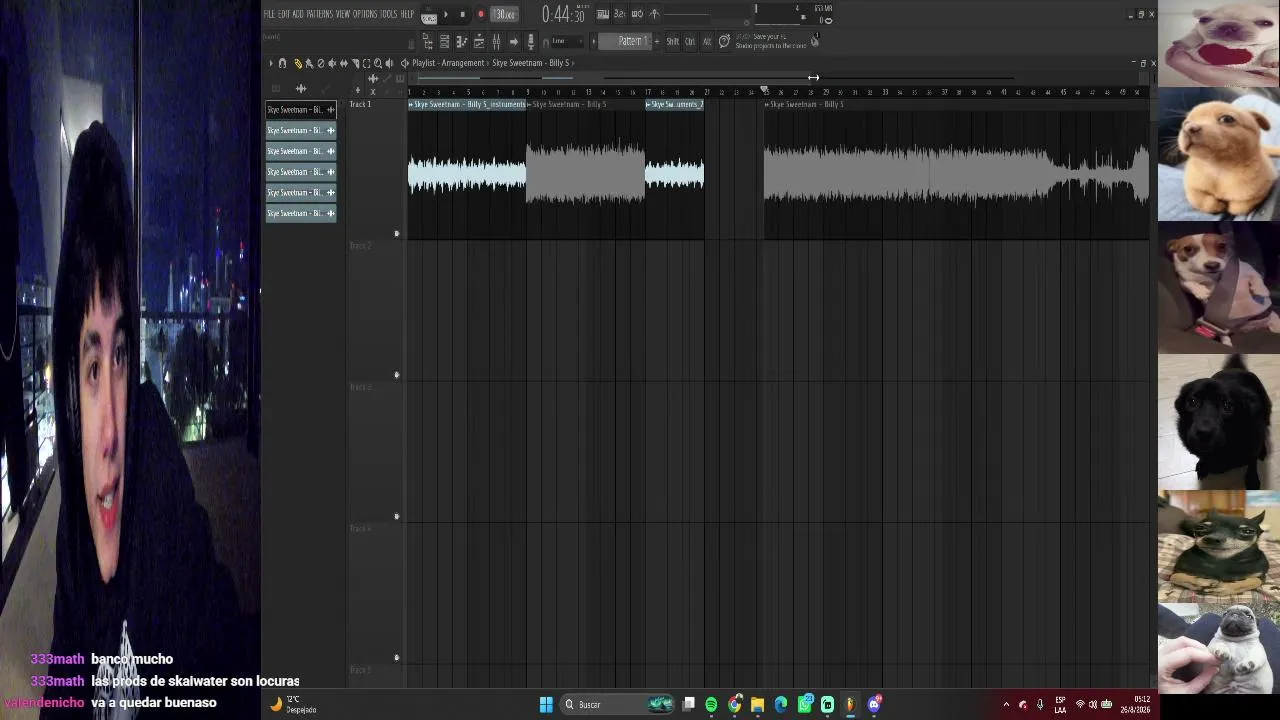This screenshot has height=720, width=1280.
Task: Click the Play button in transport
Action: 446,14
